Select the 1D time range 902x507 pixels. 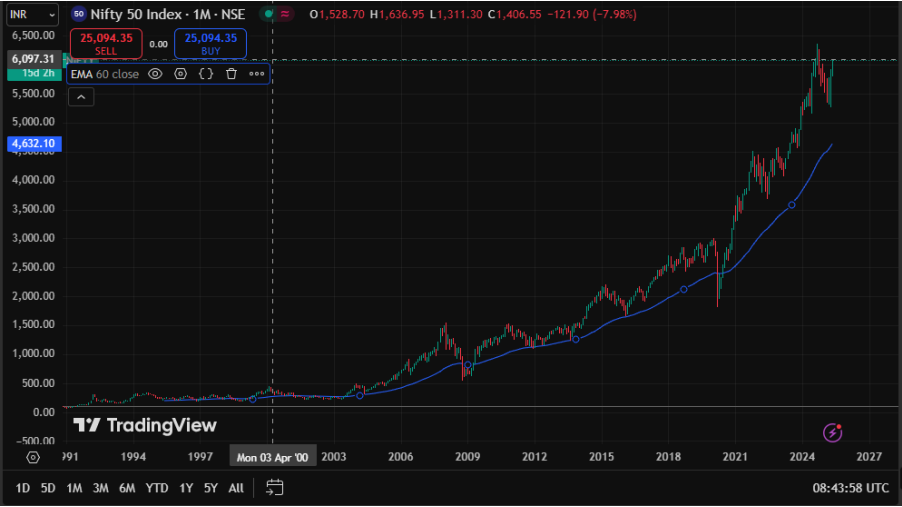(x=21, y=488)
